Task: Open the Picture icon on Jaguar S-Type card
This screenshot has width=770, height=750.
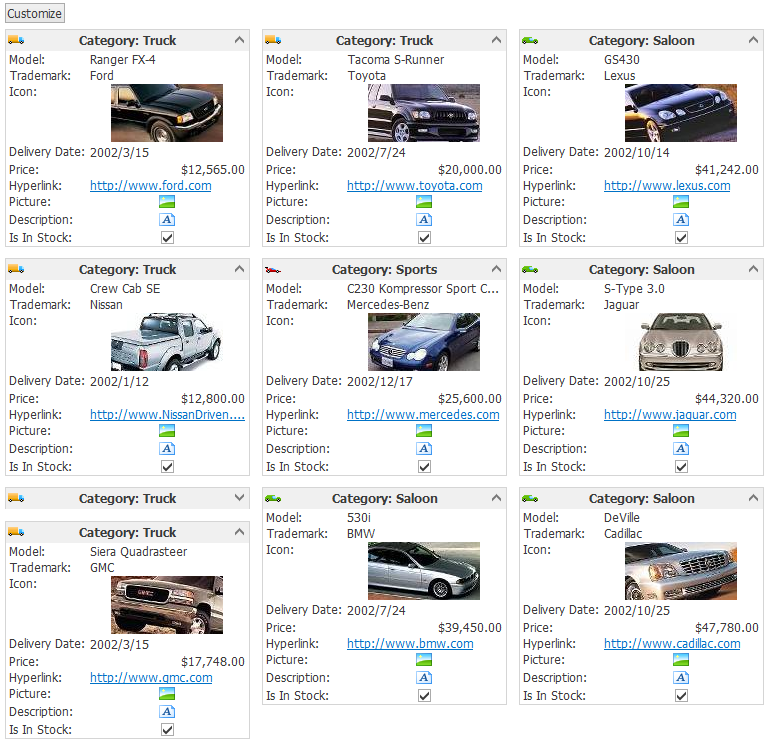Action: [x=681, y=431]
